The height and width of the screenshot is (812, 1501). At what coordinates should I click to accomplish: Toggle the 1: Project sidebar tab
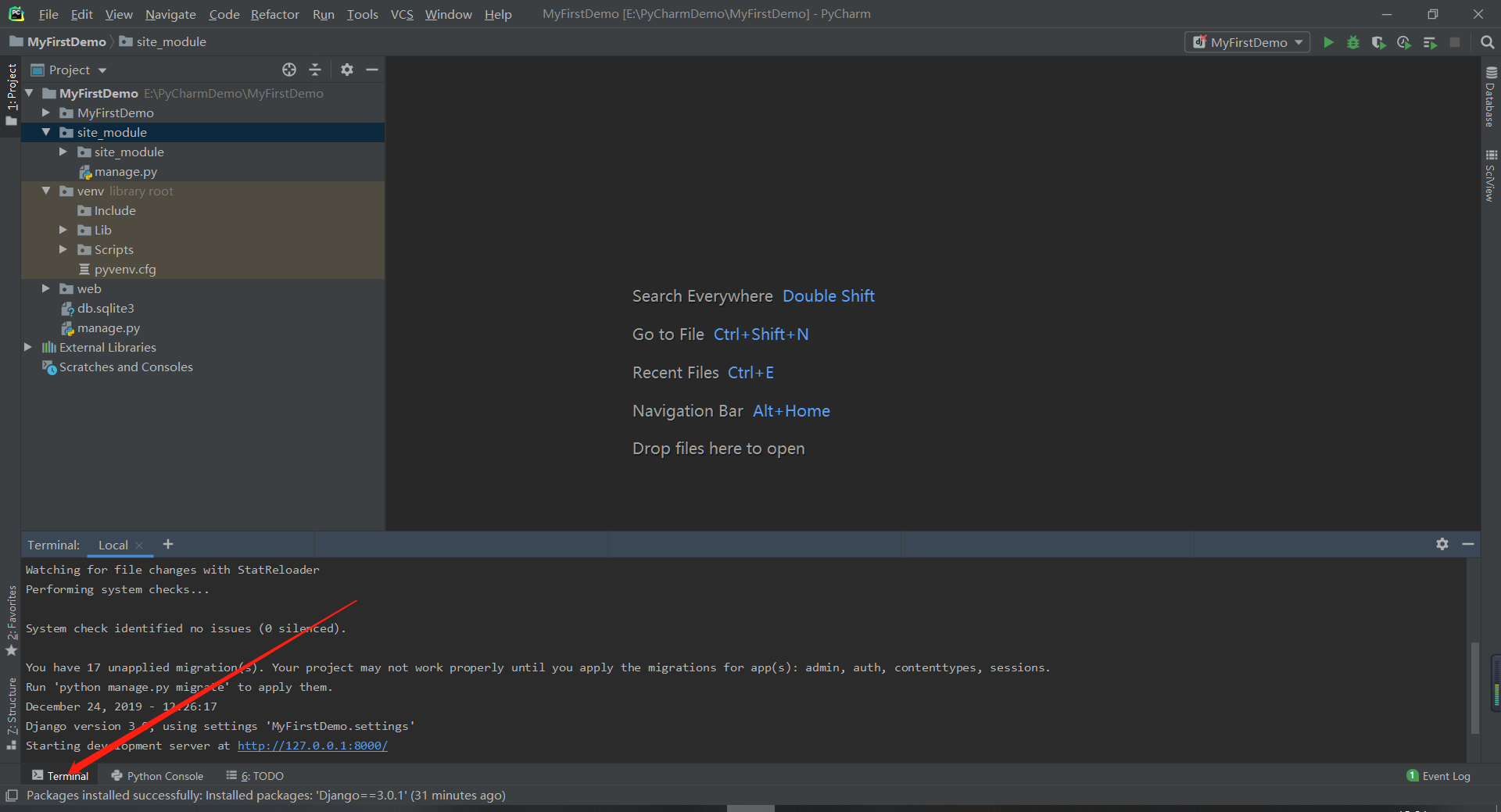(11, 95)
